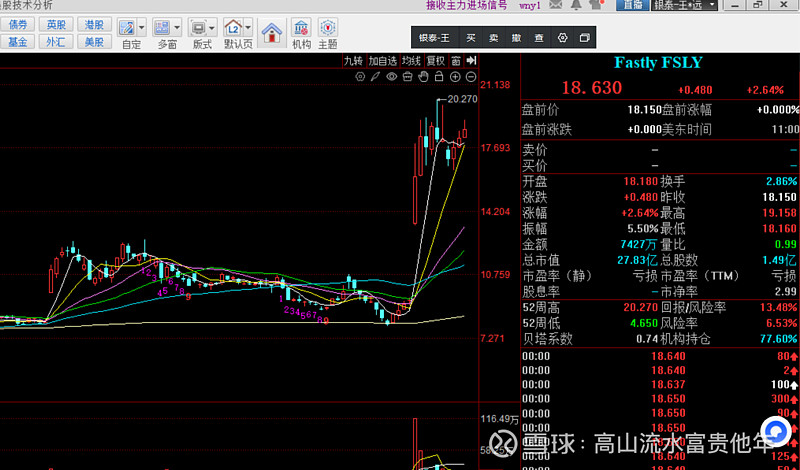
Task: Click the 加自选 add to watchlist tab
Action: [x=383, y=61]
